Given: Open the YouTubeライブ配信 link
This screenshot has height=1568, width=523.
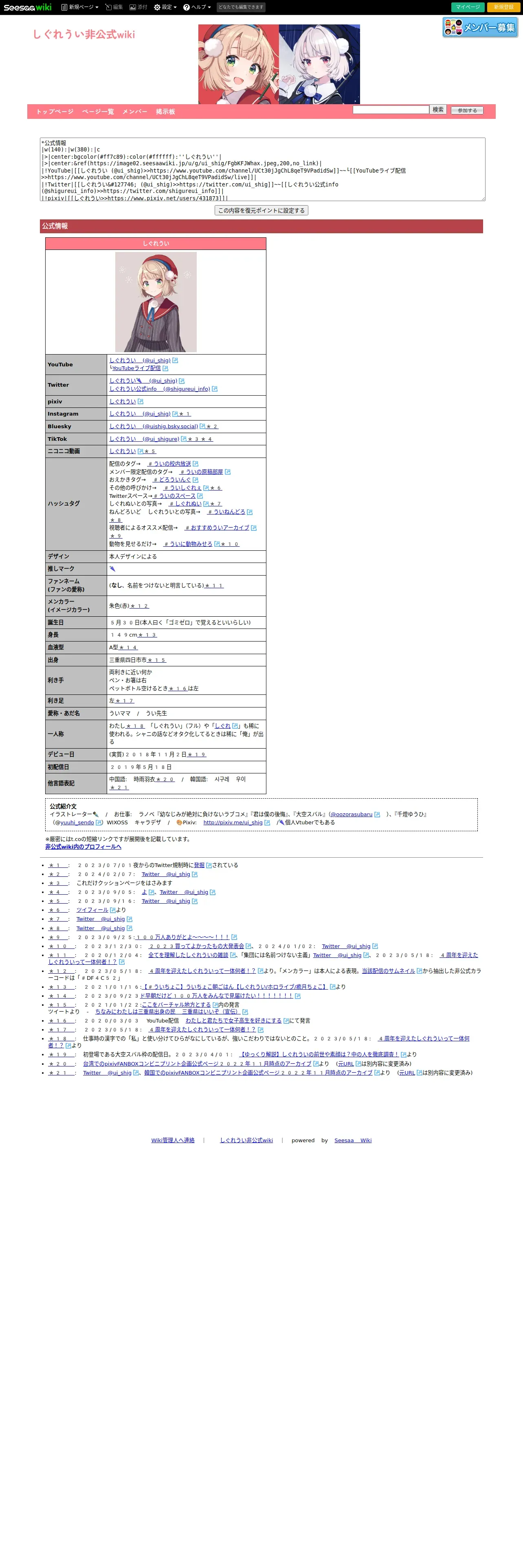Looking at the screenshot, I should click(x=136, y=368).
